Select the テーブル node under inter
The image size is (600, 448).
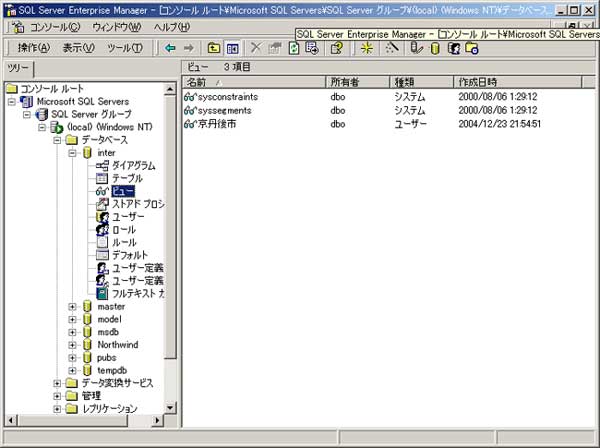coord(127,178)
